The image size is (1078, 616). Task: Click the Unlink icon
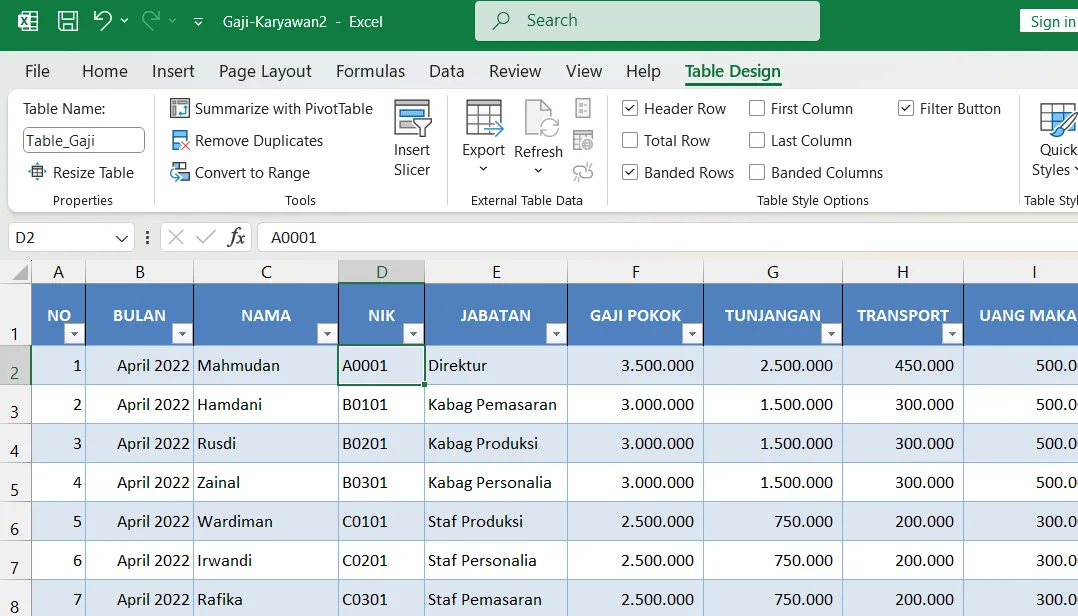tap(583, 172)
